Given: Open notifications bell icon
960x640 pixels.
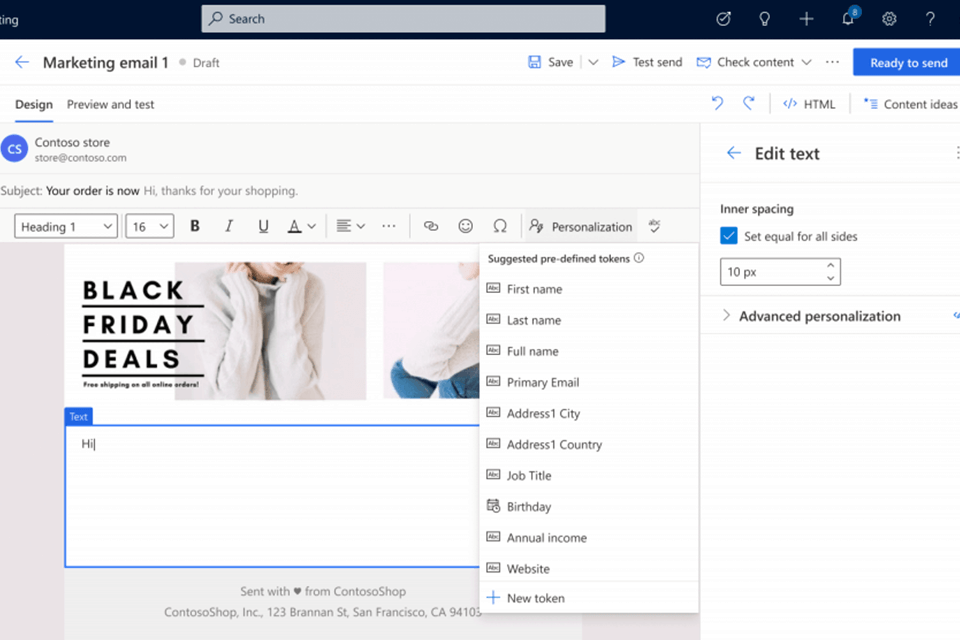Looking at the screenshot, I should [x=848, y=19].
